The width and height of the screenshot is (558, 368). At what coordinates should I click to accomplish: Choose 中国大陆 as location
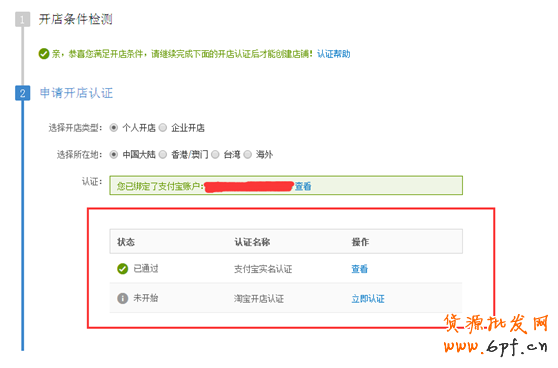tap(114, 154)
